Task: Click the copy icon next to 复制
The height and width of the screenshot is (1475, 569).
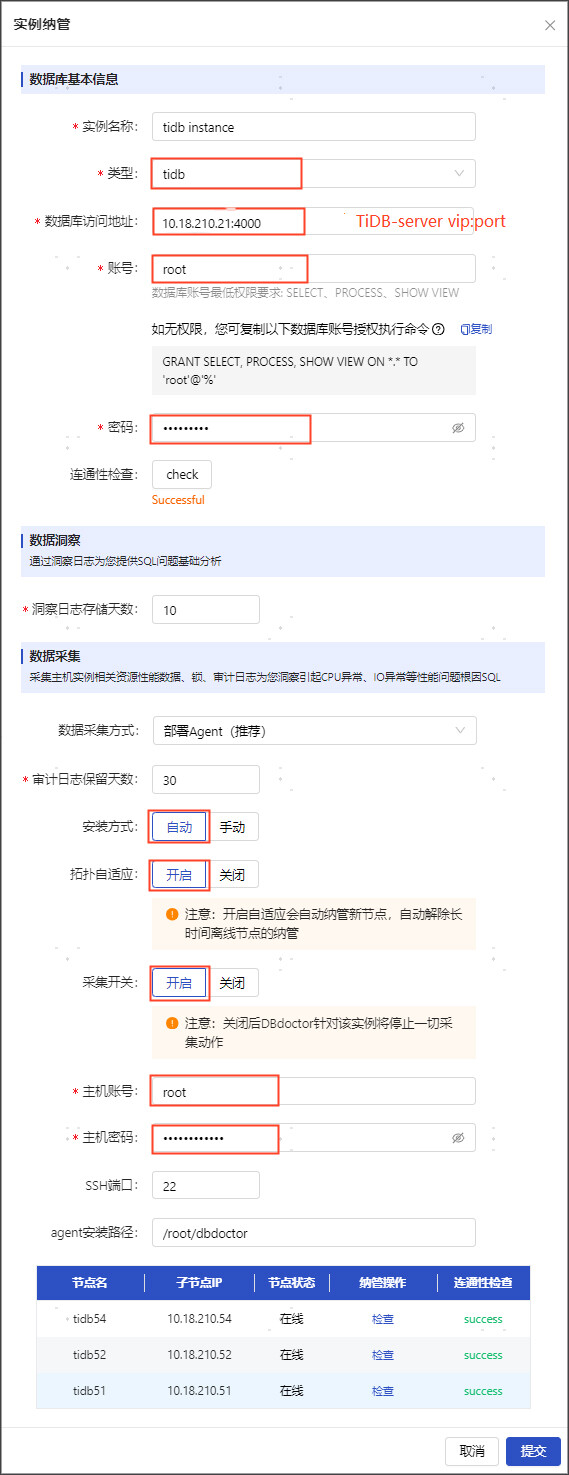Action: [x=464, y=329]
